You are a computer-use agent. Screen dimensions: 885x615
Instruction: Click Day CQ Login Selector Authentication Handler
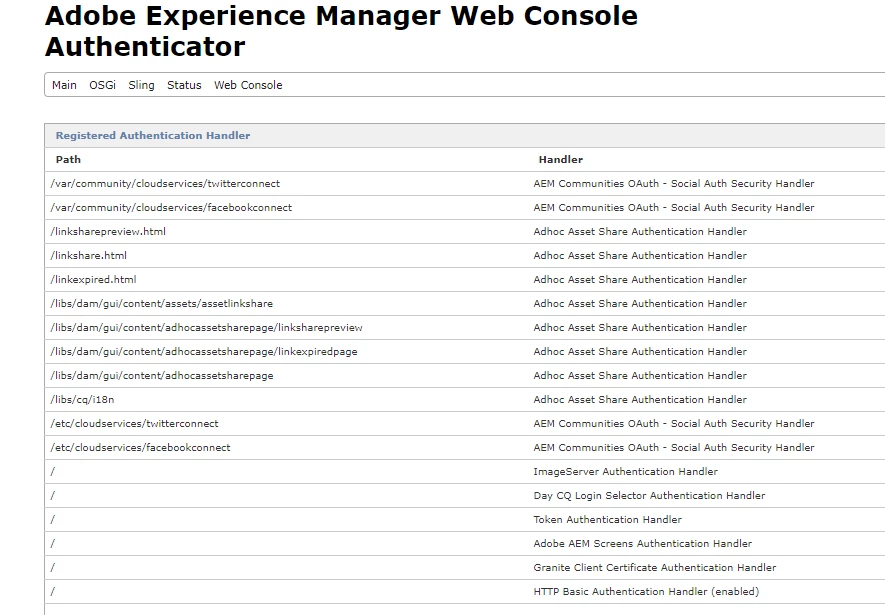click(x=649, y=496)
